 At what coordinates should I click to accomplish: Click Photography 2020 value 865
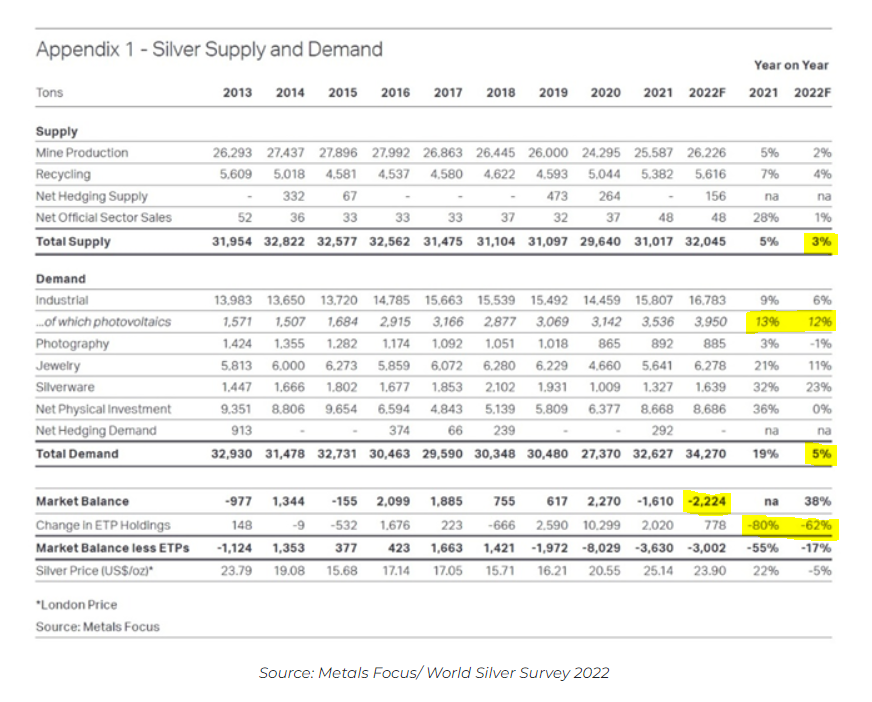(610, 344)
